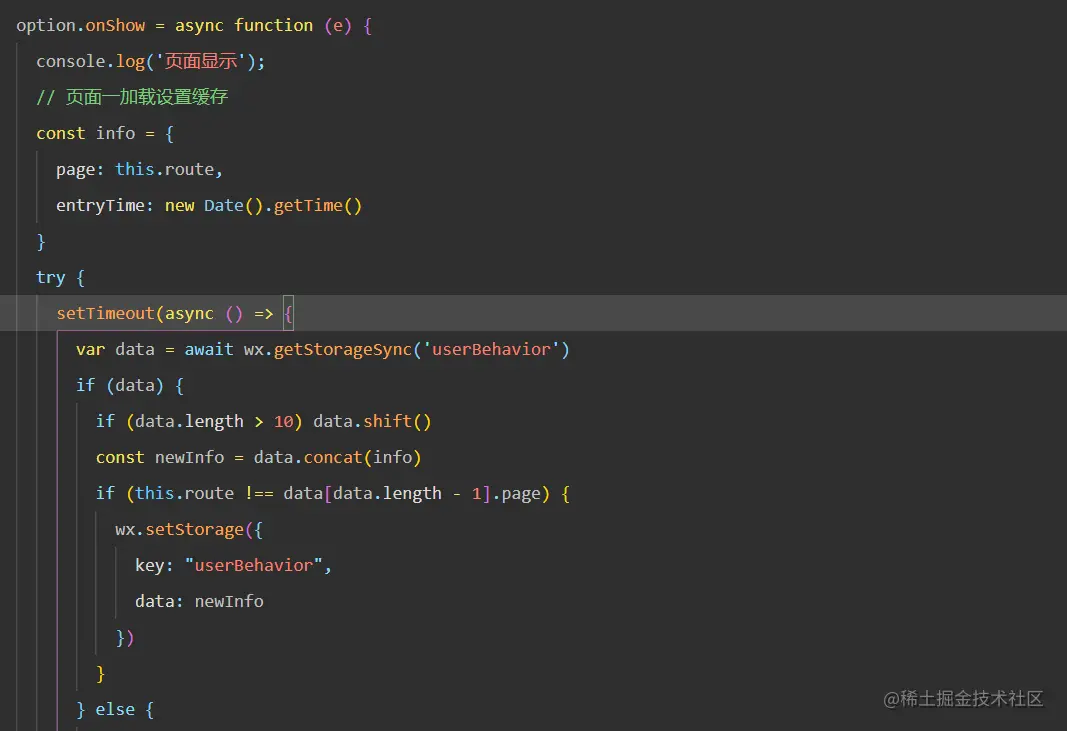Click the '} else {' line
The height and width of the screenshot is (731, 1067).
(115, 710)
